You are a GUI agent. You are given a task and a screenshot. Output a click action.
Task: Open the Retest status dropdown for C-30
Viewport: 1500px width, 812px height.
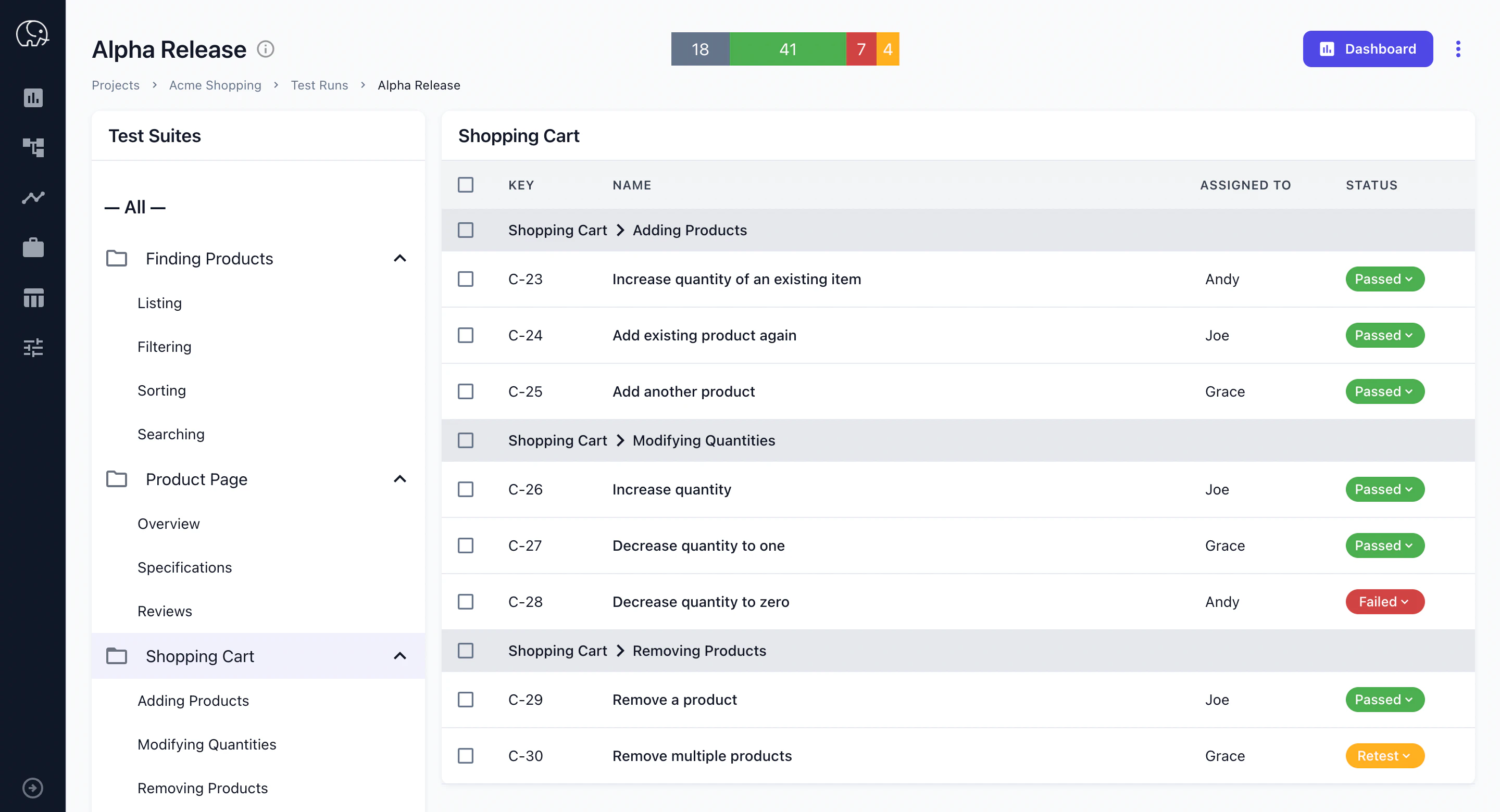click(1384, 756)
